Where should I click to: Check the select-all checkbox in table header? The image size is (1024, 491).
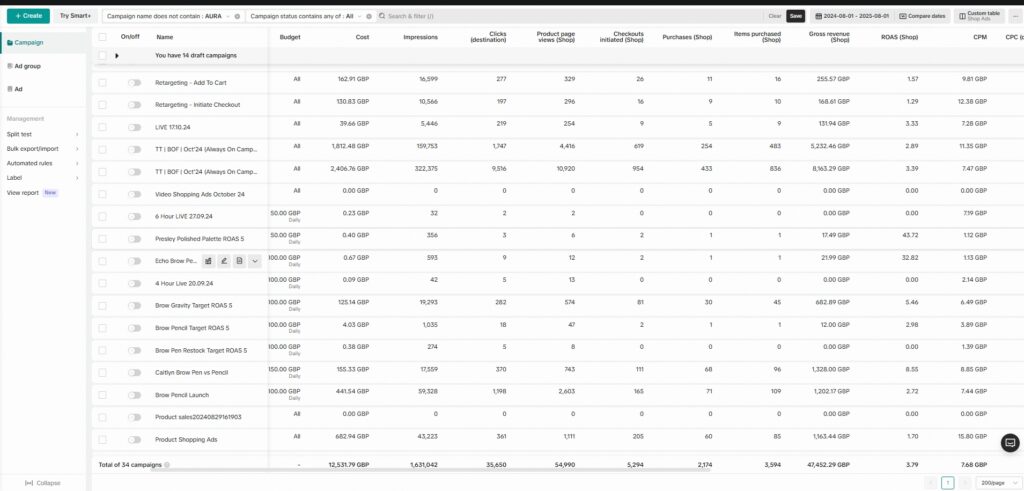point(102,36)
